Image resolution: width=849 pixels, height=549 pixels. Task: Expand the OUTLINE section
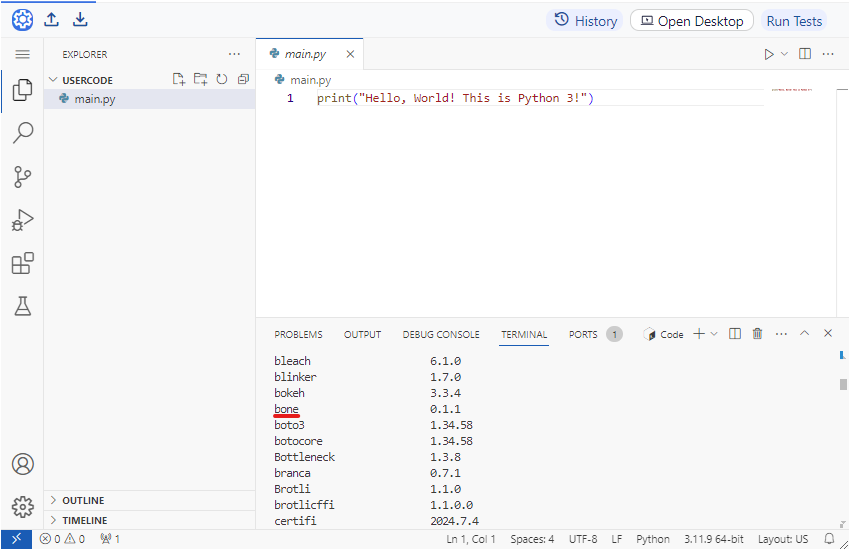pos(83,500)
